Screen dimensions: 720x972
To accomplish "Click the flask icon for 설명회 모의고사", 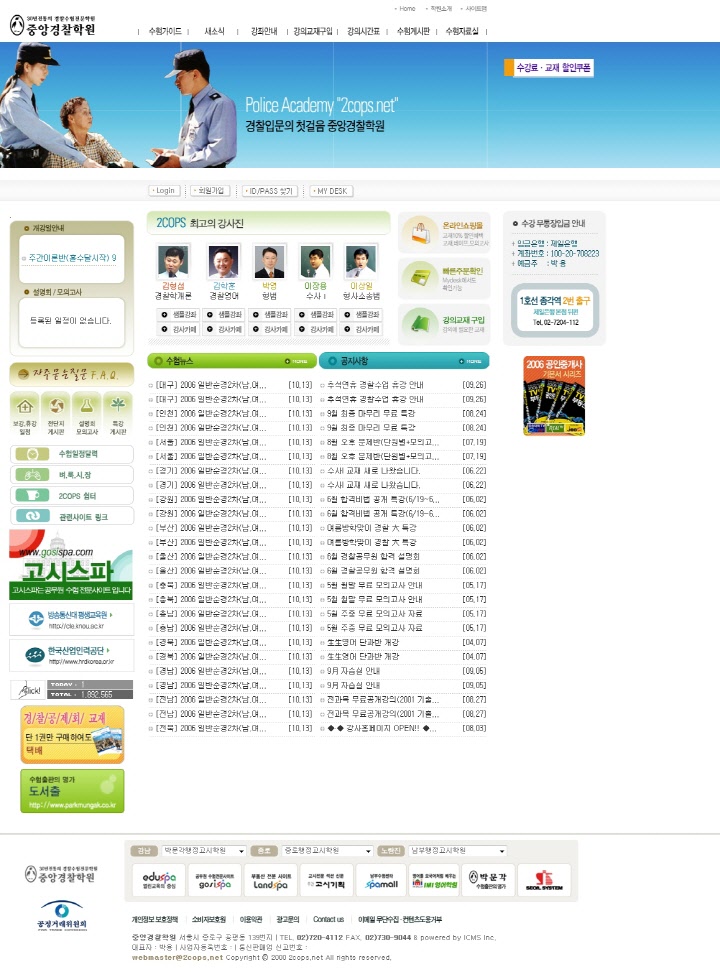I will pos(88,406).
